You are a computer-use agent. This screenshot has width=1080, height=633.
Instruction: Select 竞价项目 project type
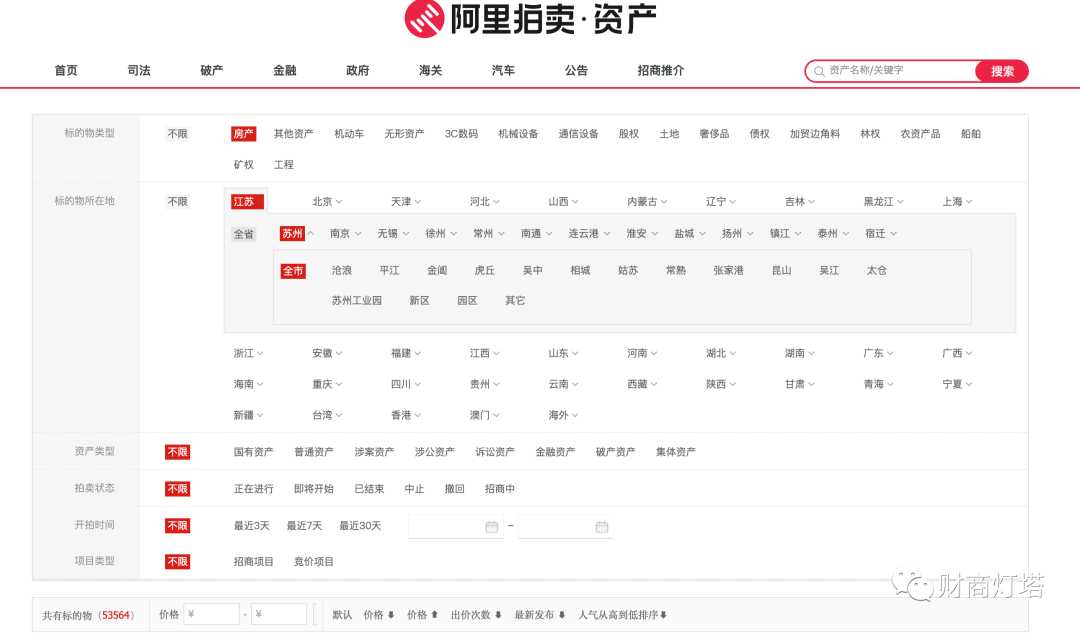pos(314,562)
